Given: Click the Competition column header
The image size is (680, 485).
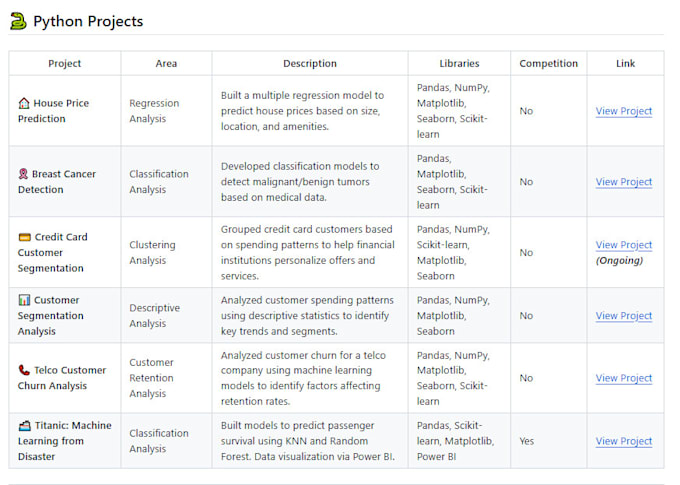Looking at the screenshot, I should click(549, 63).
